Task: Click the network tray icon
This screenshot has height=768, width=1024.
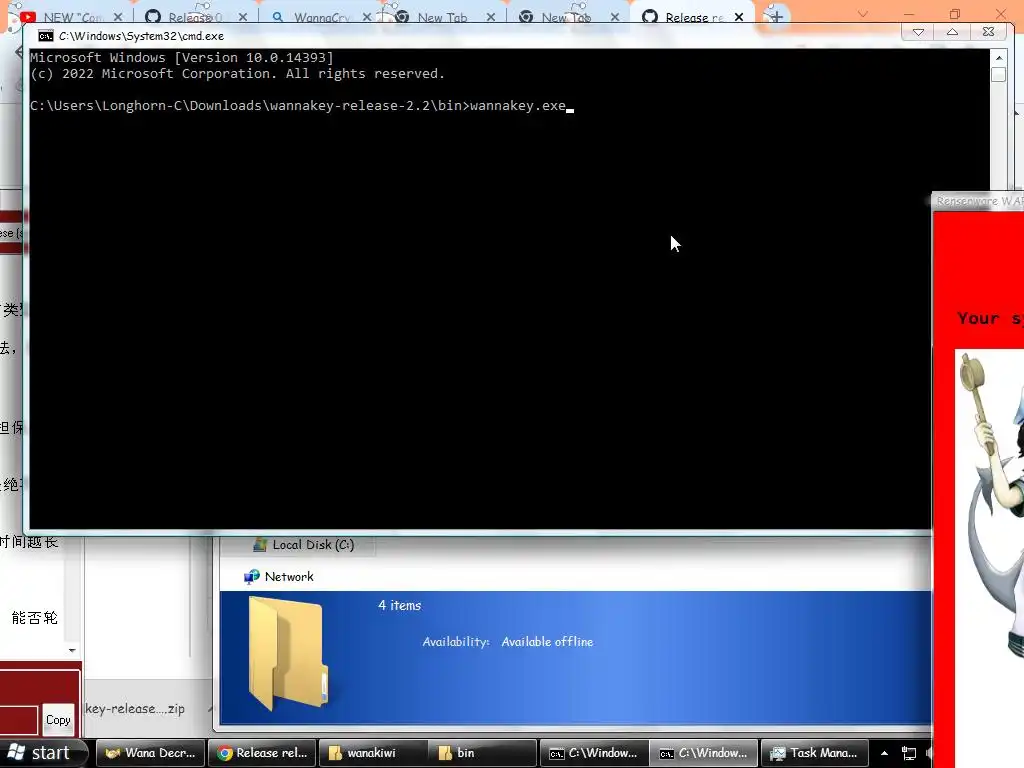Action: coord(908,753)
